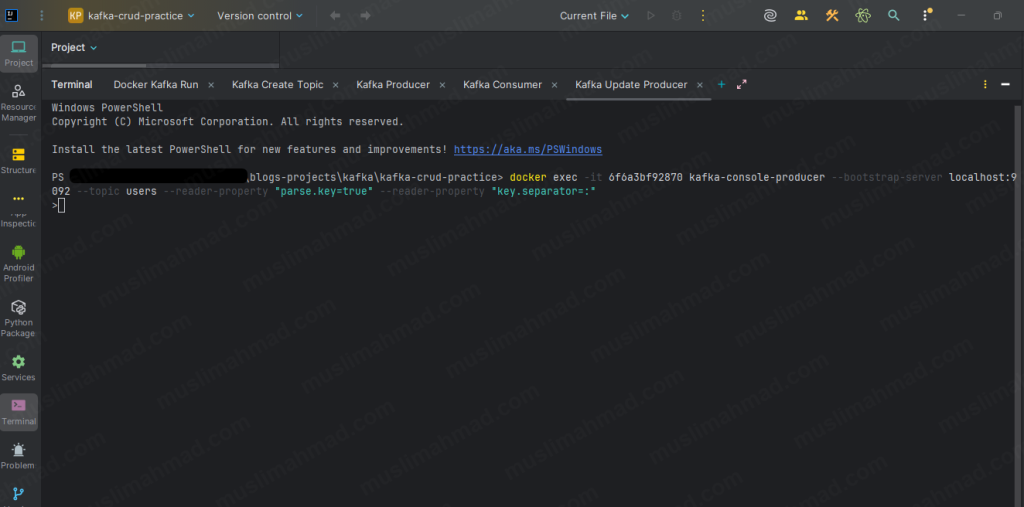
Task: Click the terminal input prompt cursor
Action: click(x=61, y=206)
